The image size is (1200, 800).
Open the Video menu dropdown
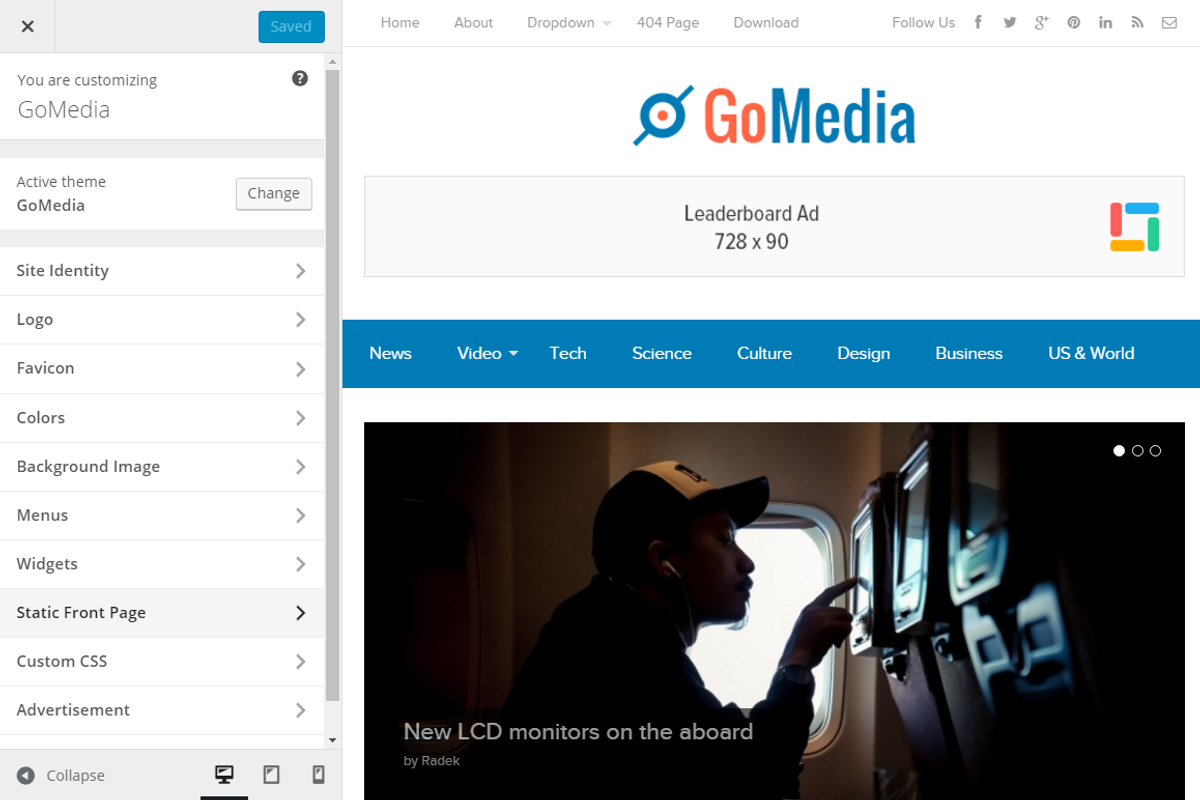pyautogui.click(x=487, y=353)
